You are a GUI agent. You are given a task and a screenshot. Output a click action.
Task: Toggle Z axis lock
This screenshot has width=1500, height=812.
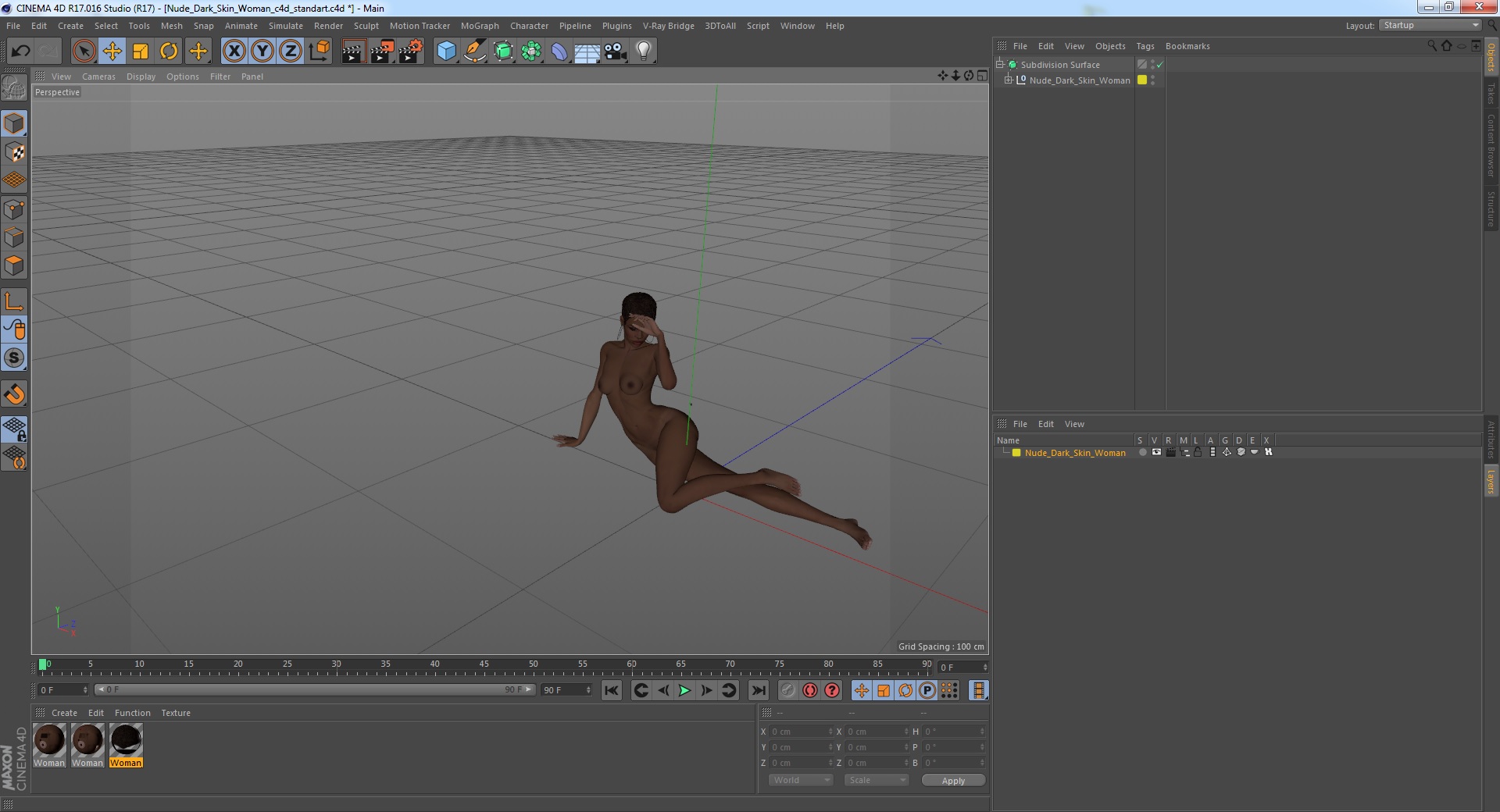(291, 52)
